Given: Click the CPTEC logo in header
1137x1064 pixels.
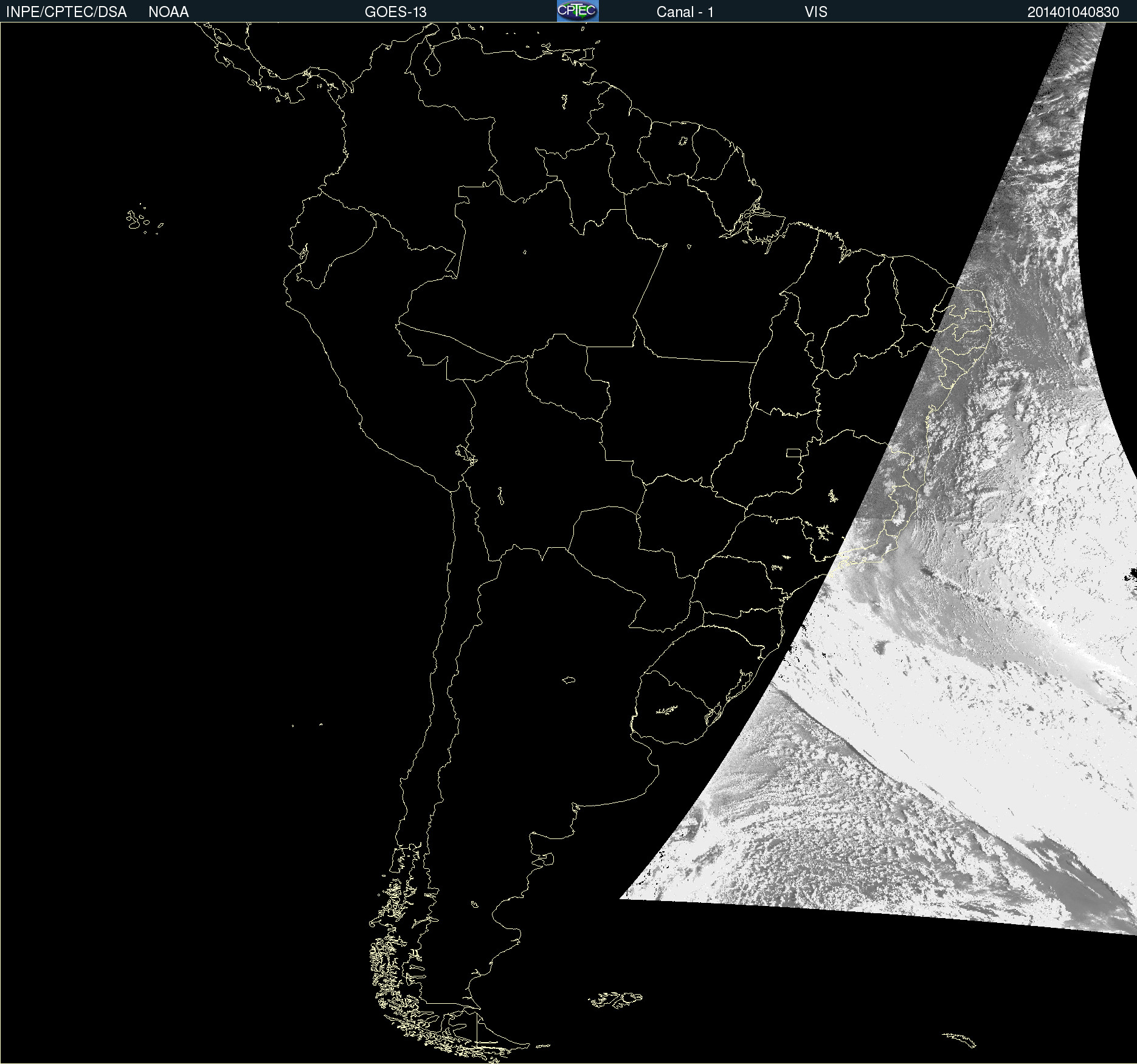Looking at the screenshot, I should click(578, 11).
